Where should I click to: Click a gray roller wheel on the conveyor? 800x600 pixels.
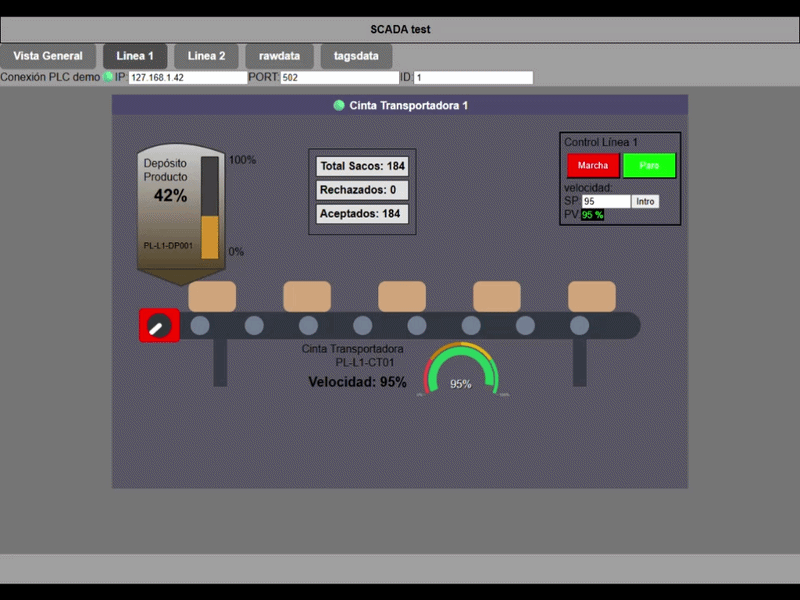coord(255,323)
